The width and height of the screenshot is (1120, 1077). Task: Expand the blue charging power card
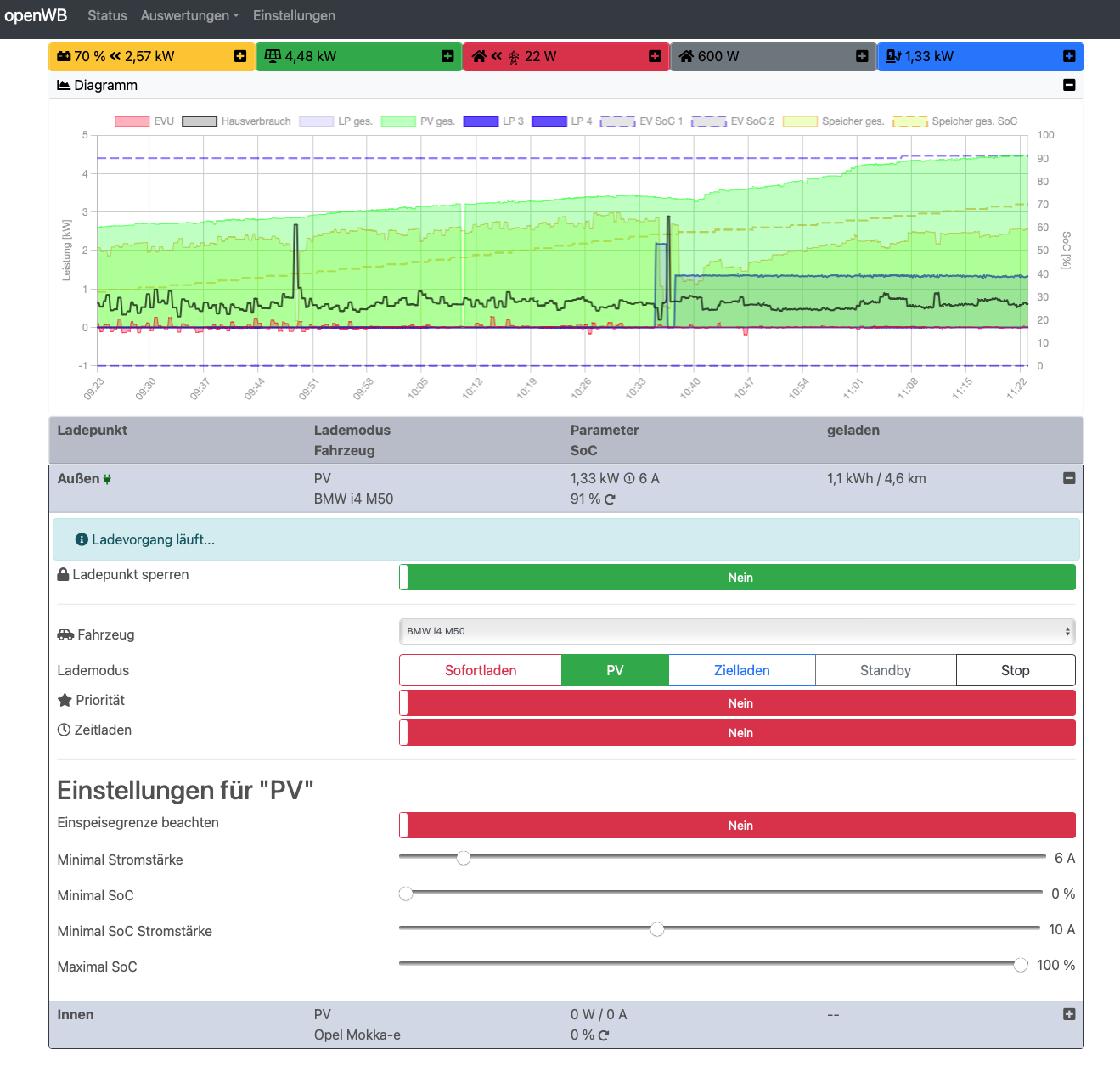[x=1069, y=56]
